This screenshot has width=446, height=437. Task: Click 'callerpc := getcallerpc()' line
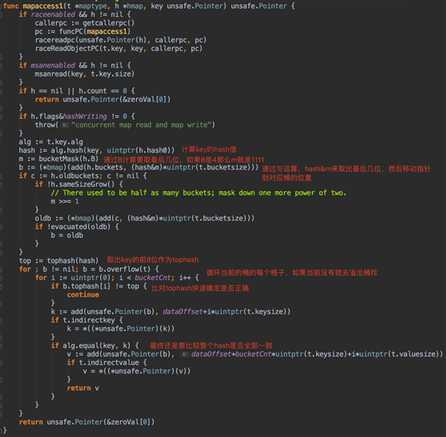[85, 23]
